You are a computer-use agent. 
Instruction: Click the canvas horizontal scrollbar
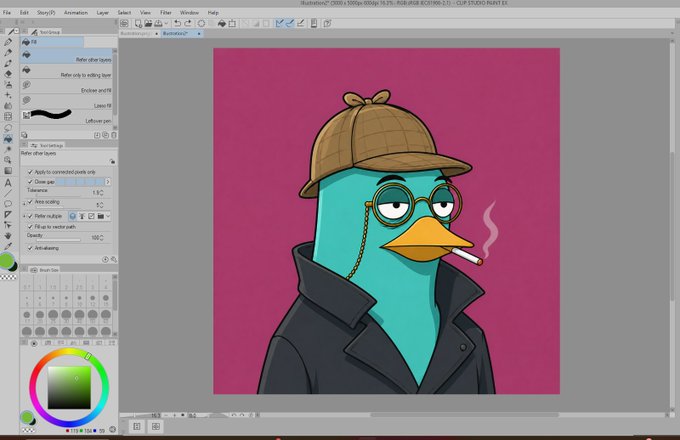pyautogui.click(x=464, y=415)
